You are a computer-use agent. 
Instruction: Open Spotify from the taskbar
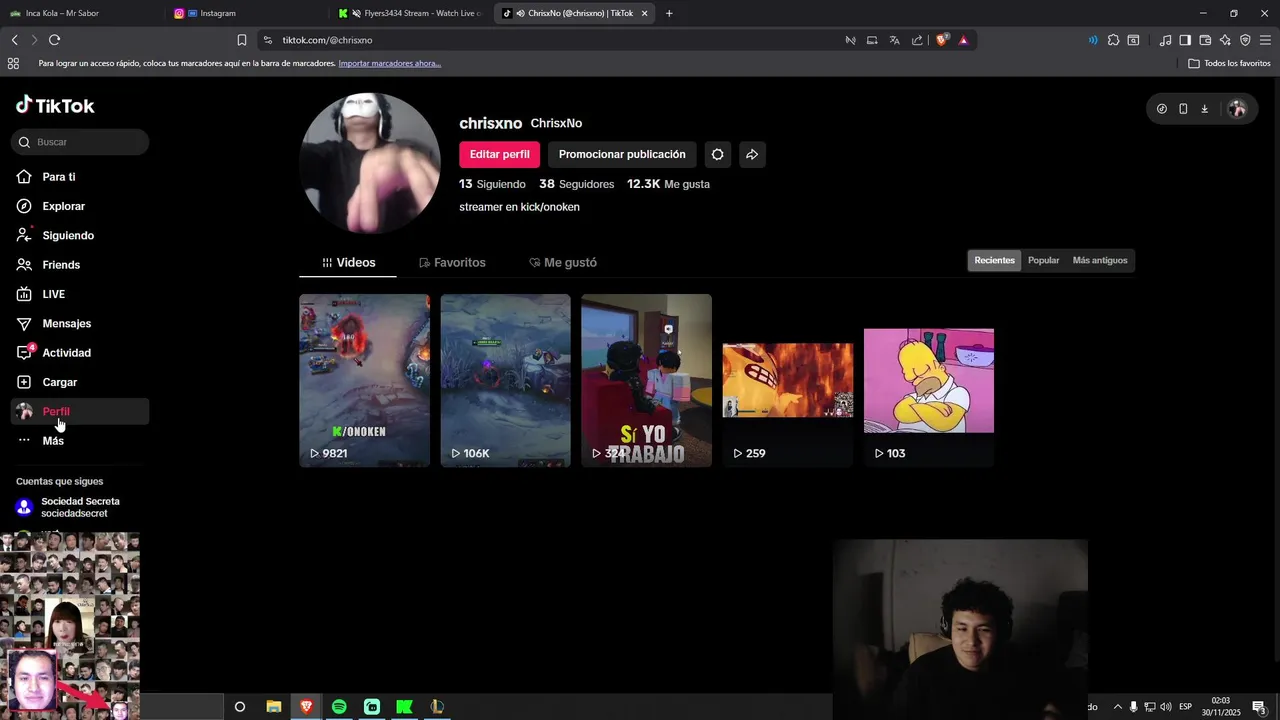(339, 707)
